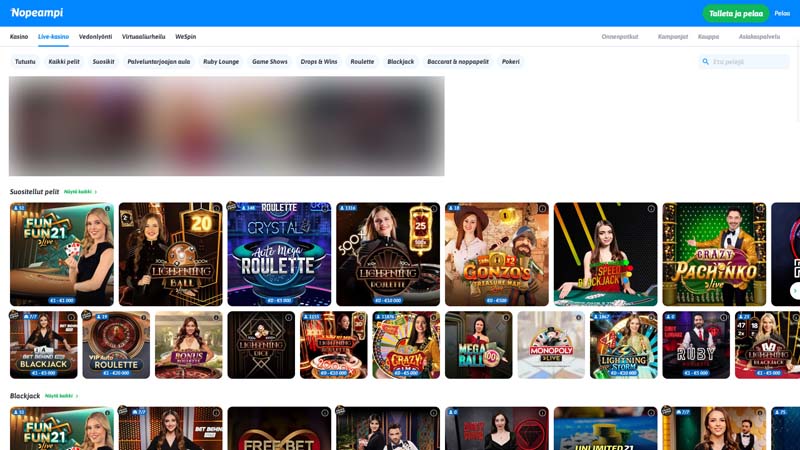Select Palveluntarjoajan aula filter chip
Image resolution: width=800 pixels, height=450 pixels.
coord(159,62)
